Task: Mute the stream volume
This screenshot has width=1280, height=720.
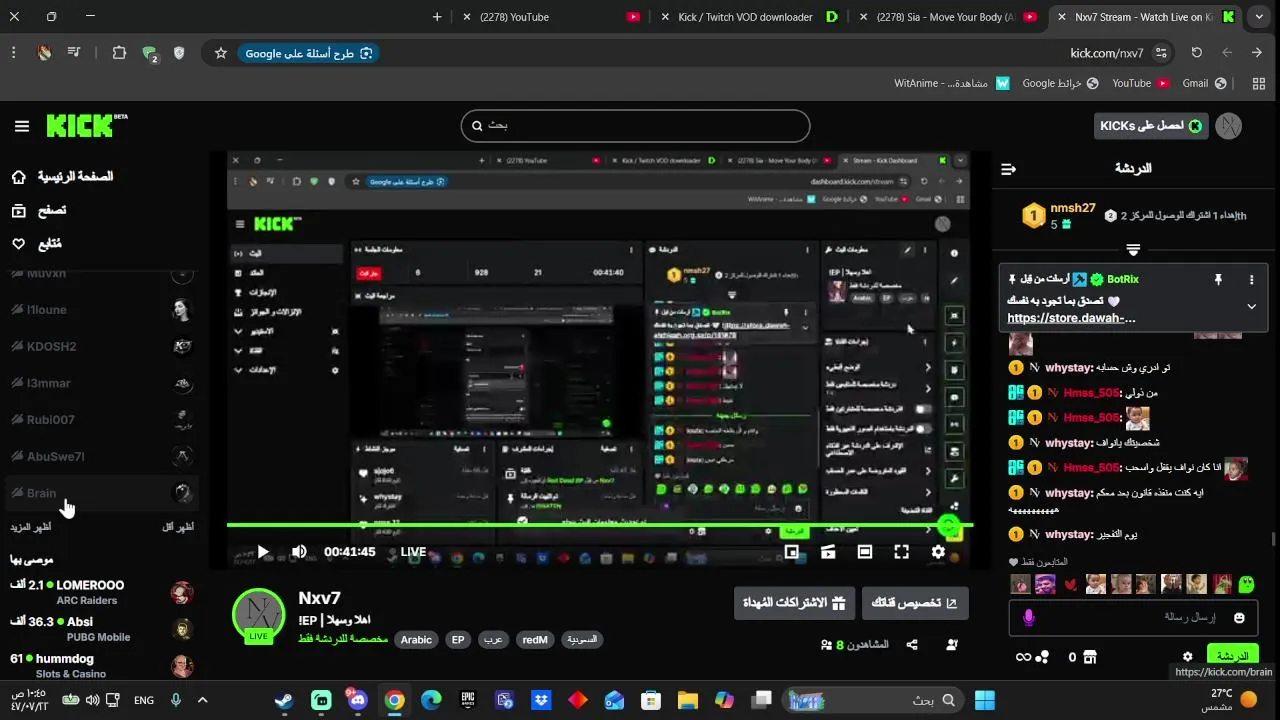Action: pos(299,552)
